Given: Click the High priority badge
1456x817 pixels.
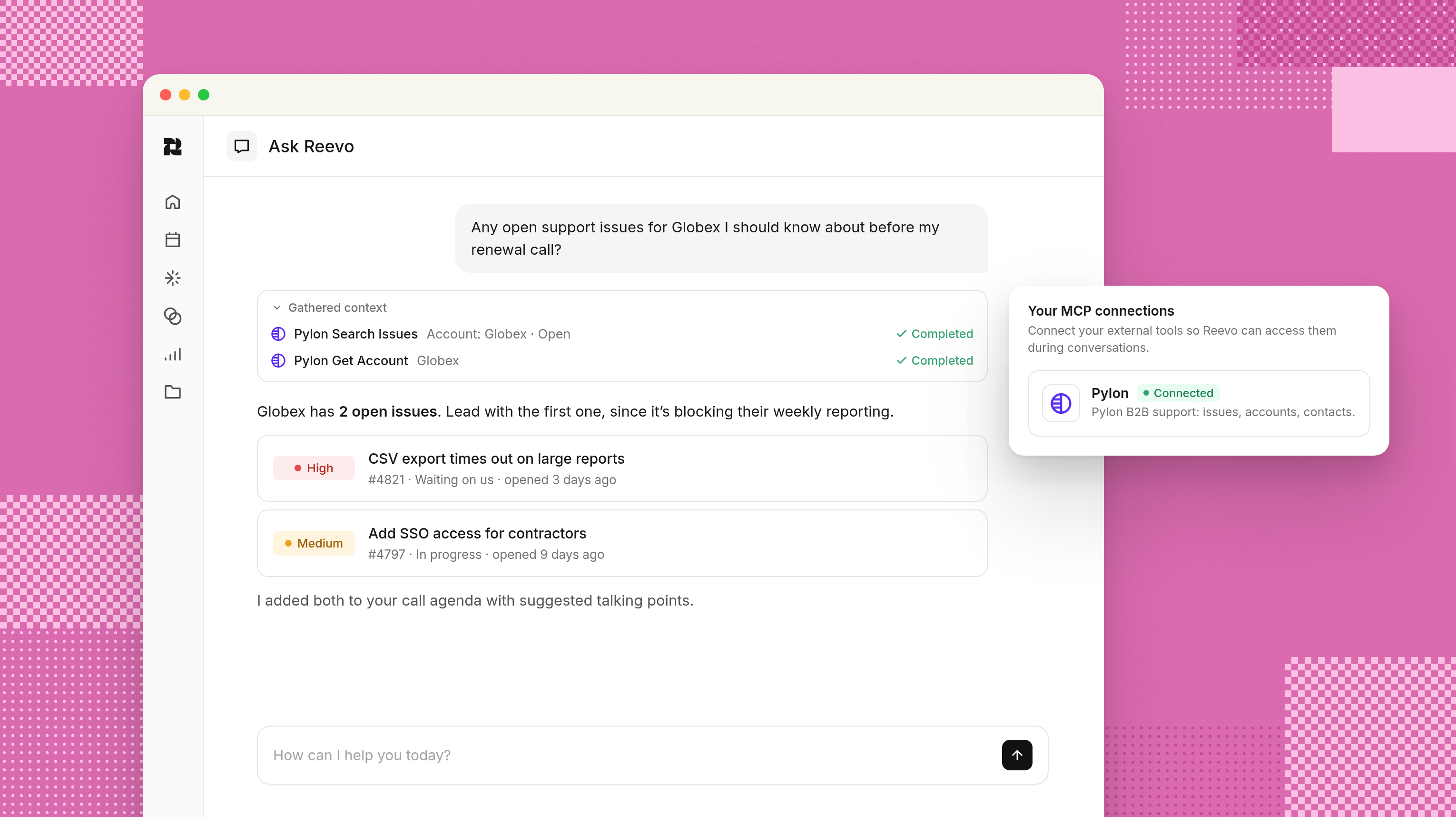Looking at the screenshot, I should (314, 468).
